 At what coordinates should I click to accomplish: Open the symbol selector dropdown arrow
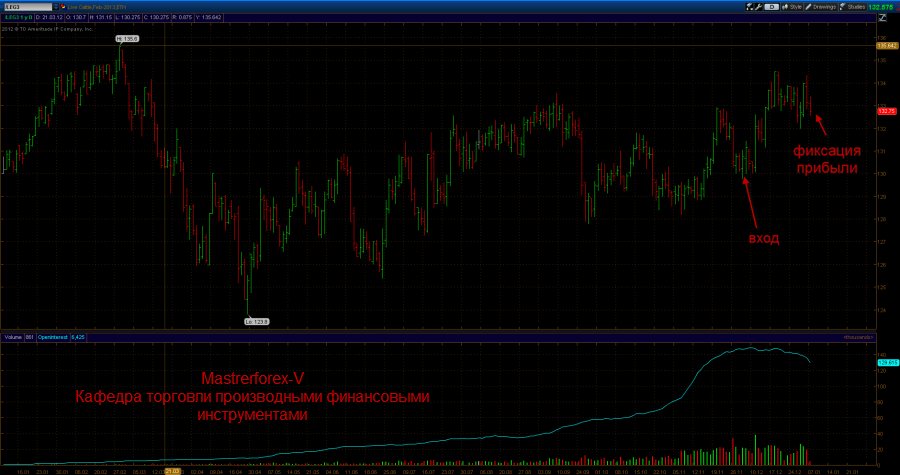pos(56,7)
